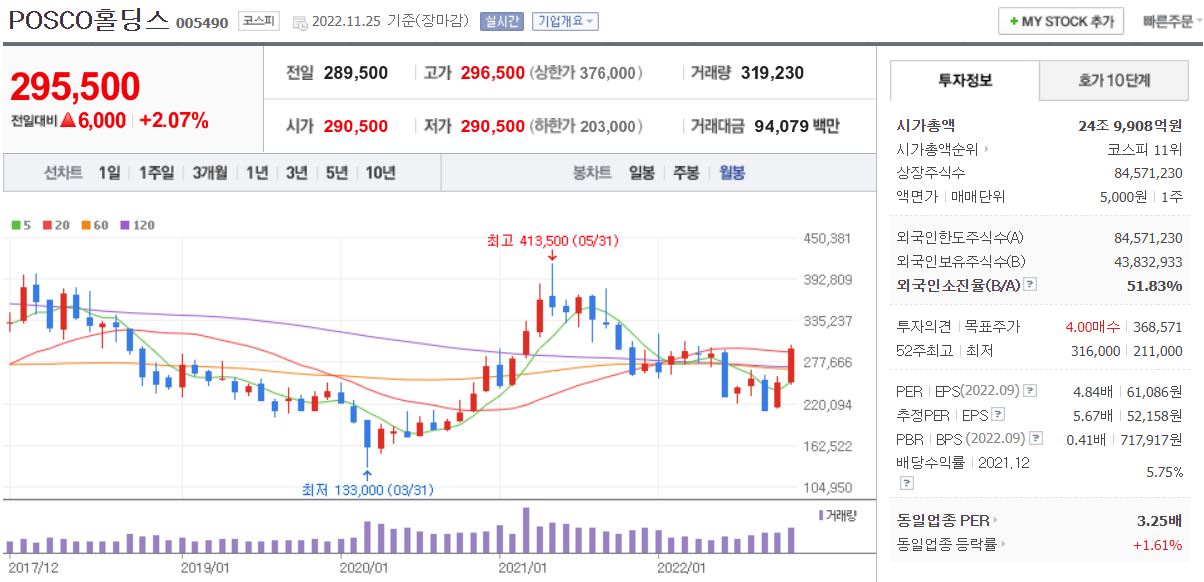Viewport: 1204px width, 582px height.
Task: Click the 최고 413,500 (05/31) chart label
Action: coord(555,241)
